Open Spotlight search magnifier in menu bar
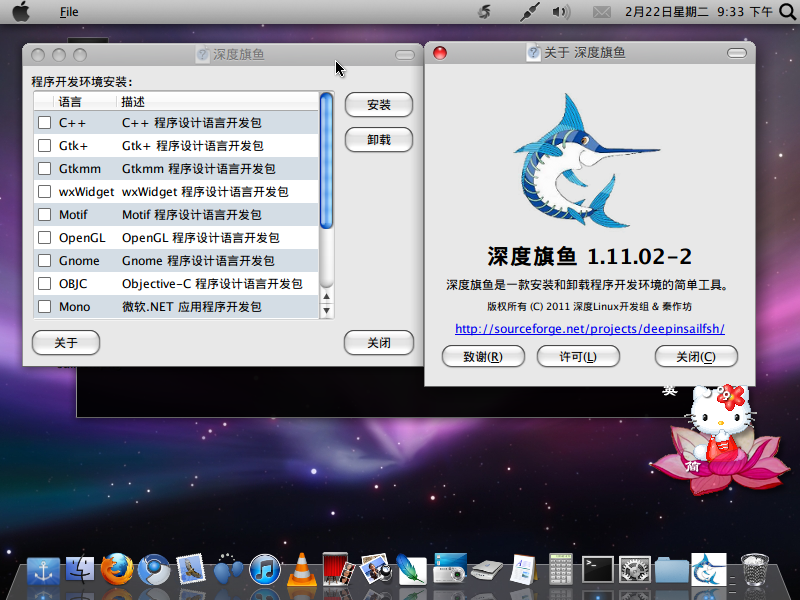 pyautogui.click(x=787, y=11)
